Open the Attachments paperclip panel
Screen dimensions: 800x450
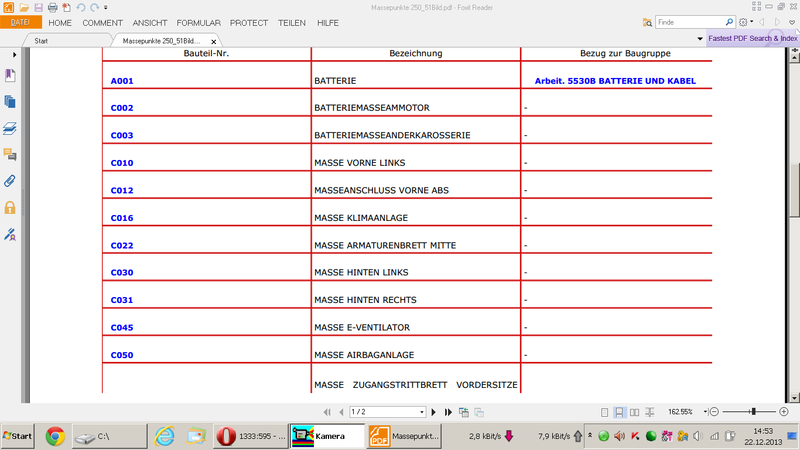(10, 181)
